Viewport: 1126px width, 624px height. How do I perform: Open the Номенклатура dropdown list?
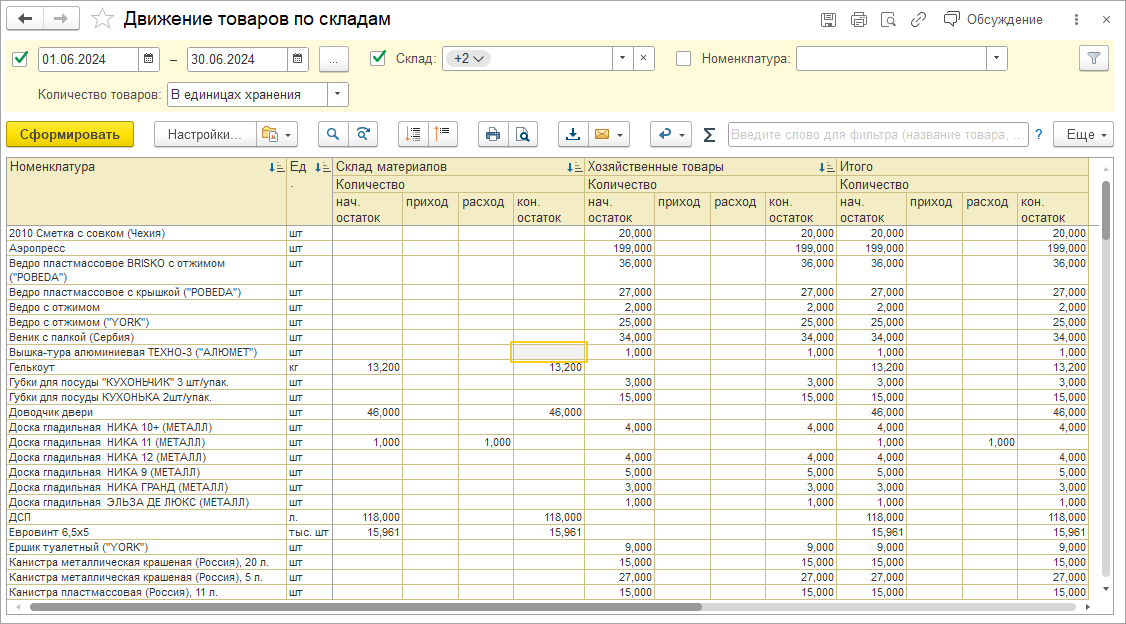(996, 59)
